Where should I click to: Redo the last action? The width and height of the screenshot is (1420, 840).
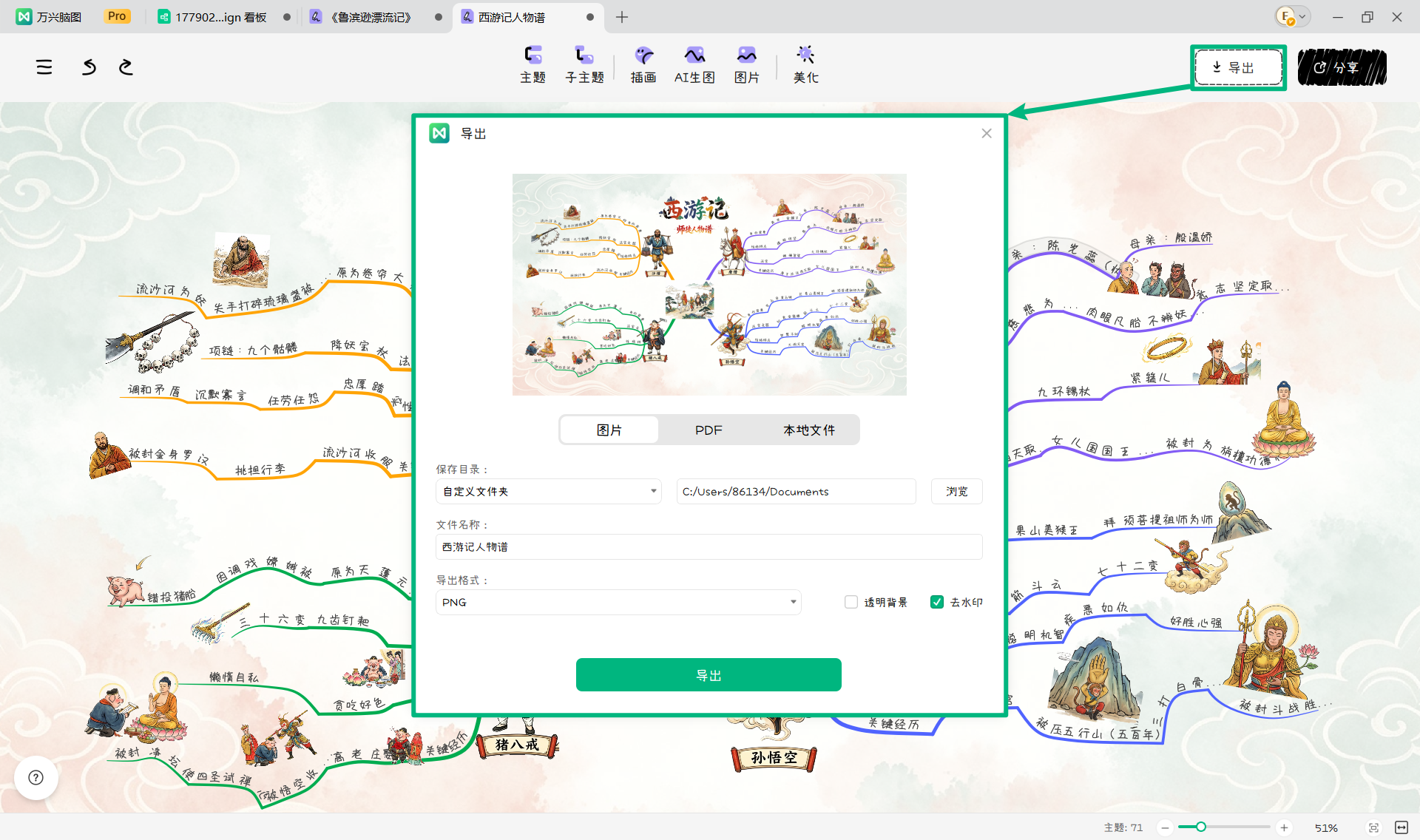[126, 67]
